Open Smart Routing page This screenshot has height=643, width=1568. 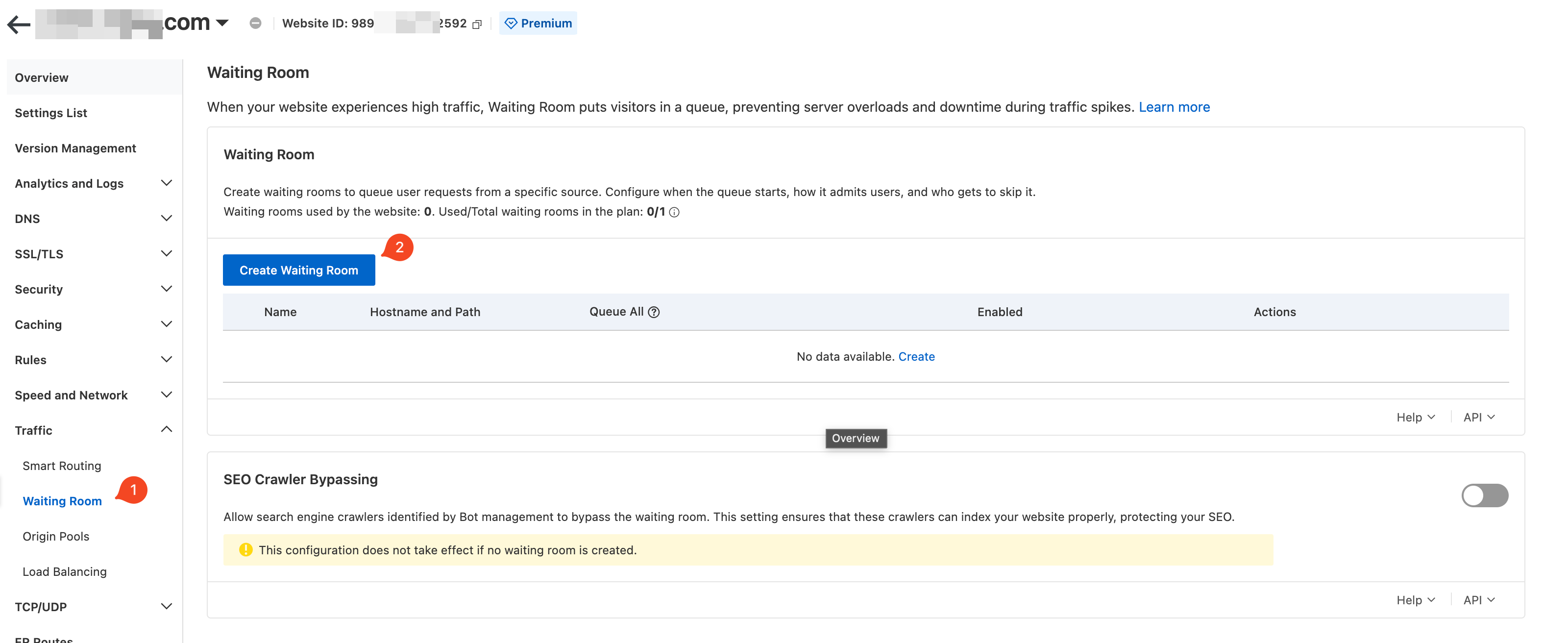pyautogui.click(x=61, y=466)
